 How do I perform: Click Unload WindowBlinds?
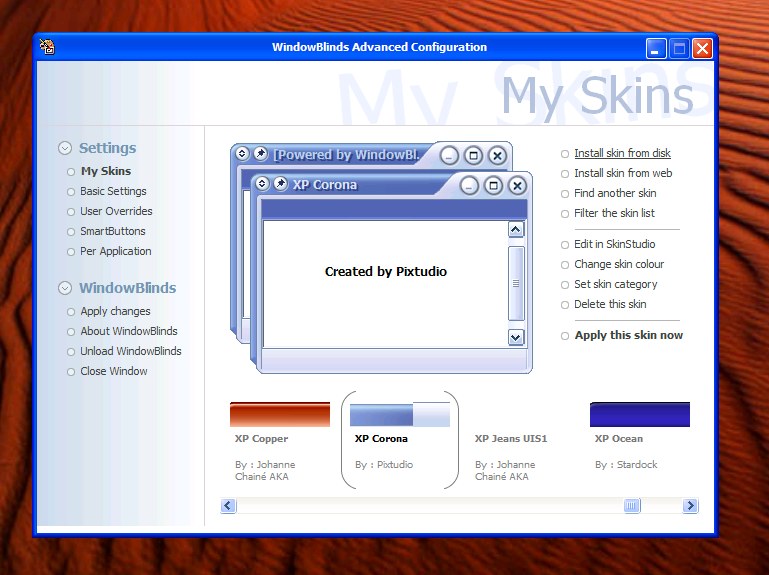131,351
